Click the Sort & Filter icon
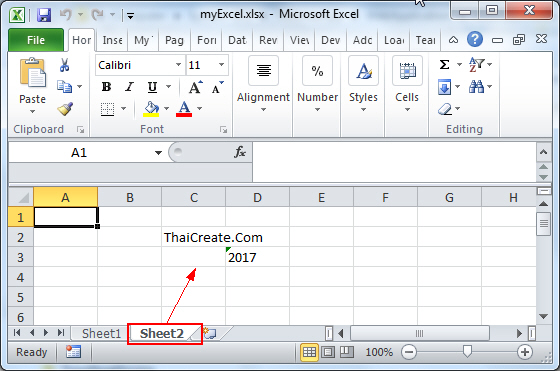 (x=476, y=65)
